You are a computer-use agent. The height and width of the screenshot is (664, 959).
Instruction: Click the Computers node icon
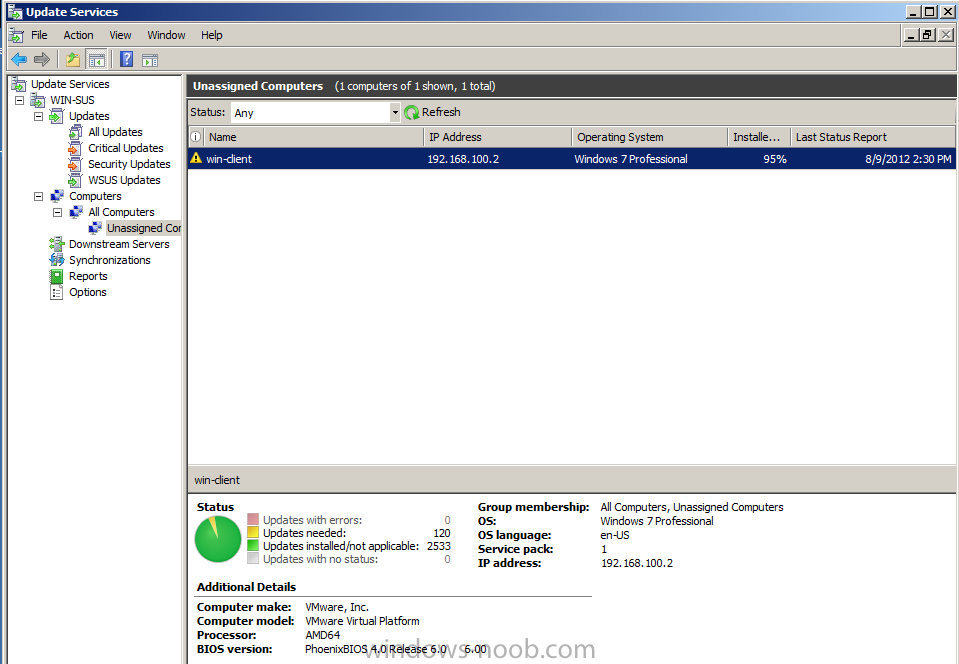[57, 196]
